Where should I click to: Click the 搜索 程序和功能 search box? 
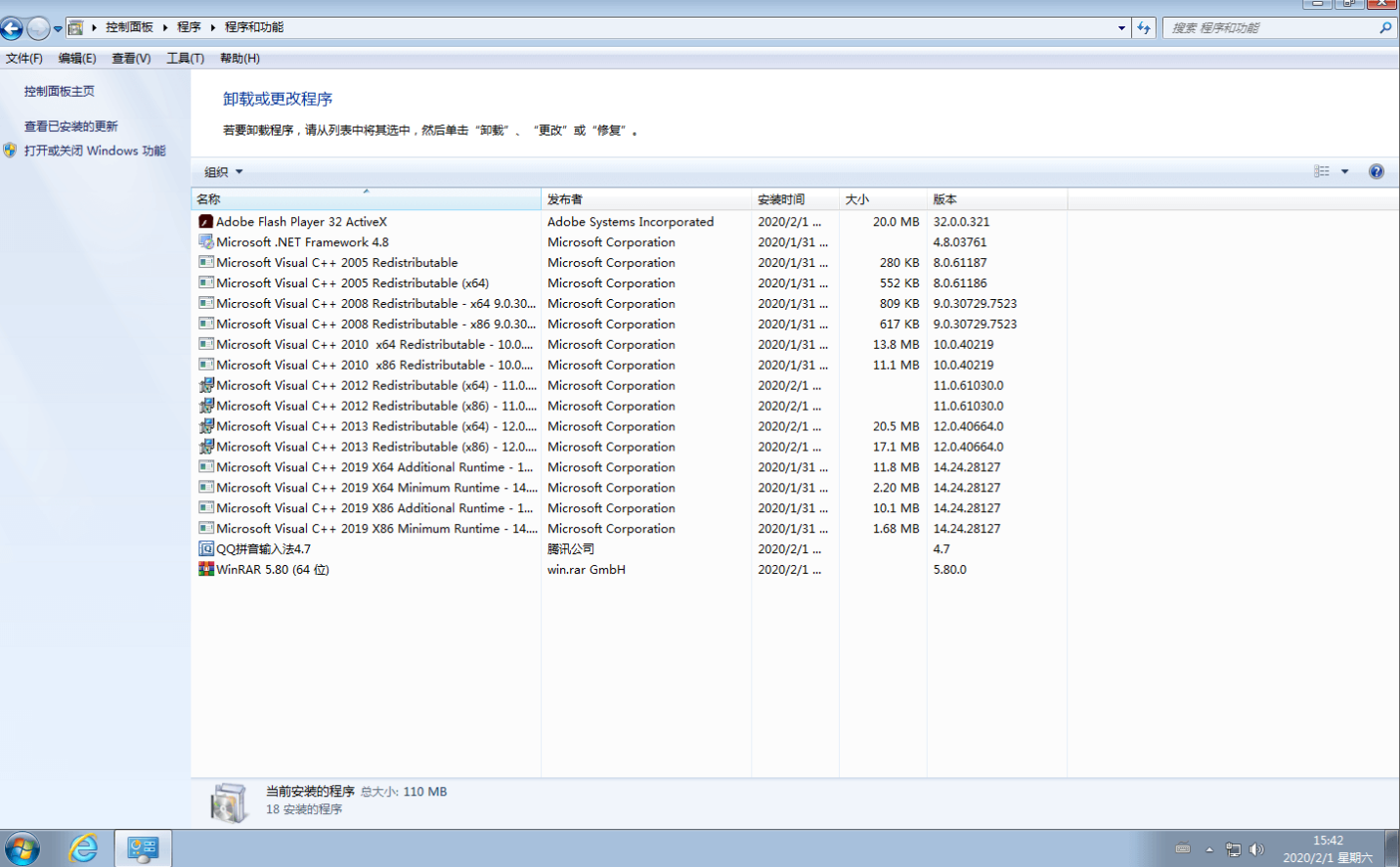tap(1271, 28)
